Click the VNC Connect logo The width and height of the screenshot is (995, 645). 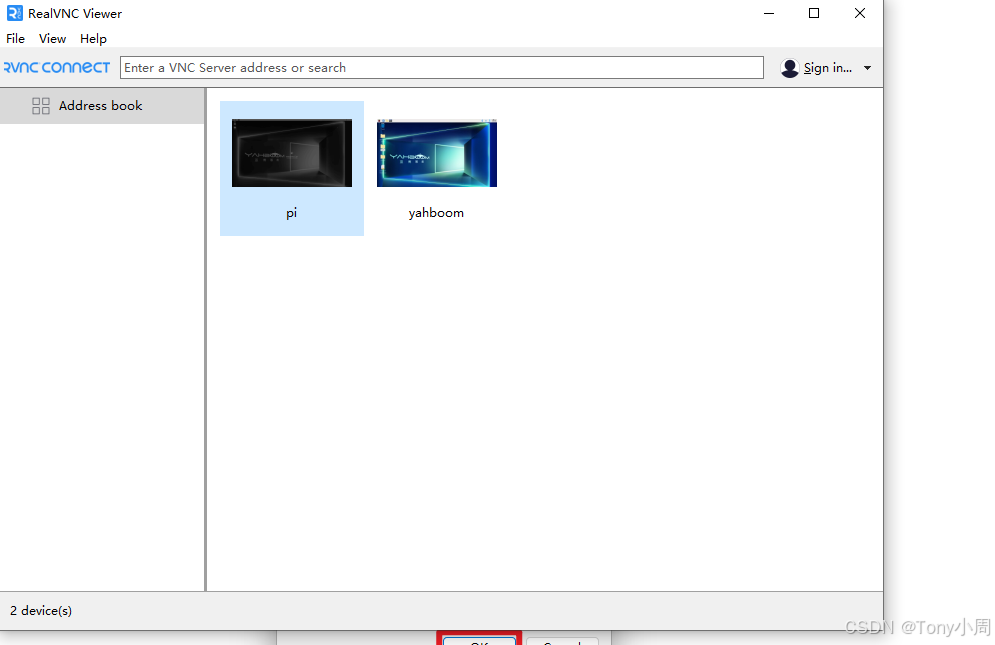pos(56,67)
